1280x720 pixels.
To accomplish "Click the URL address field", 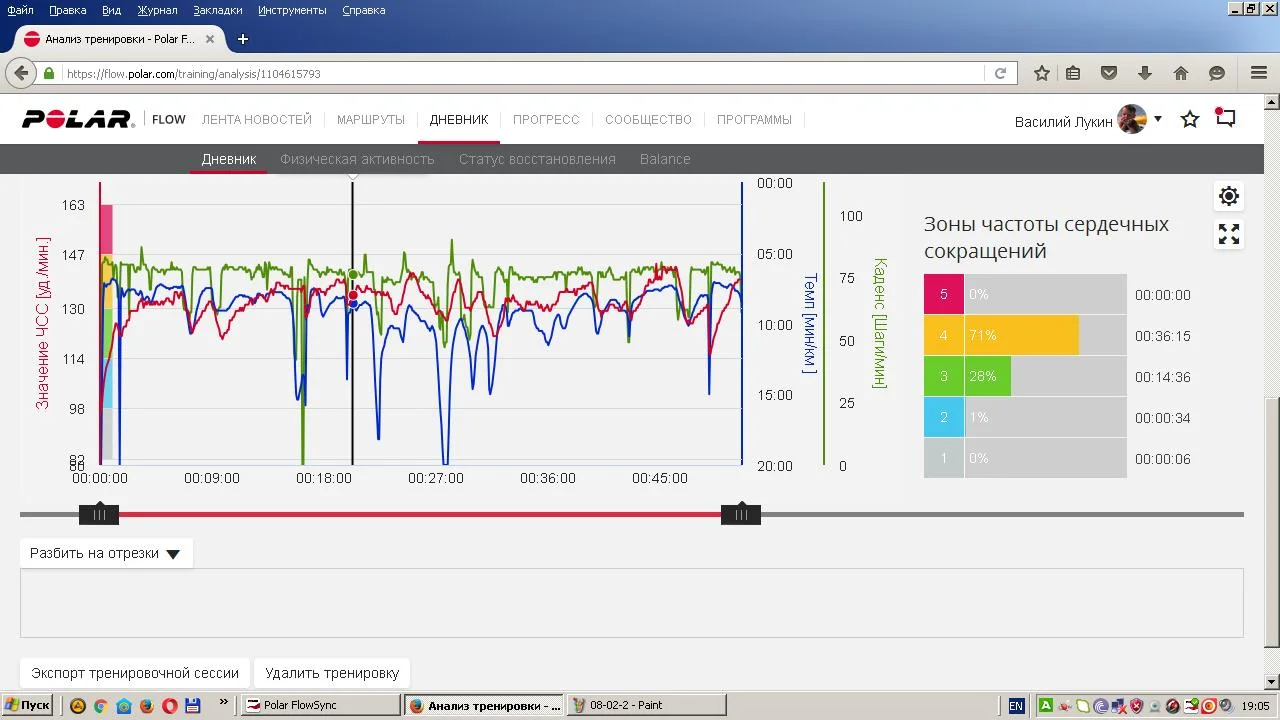I will click(x=520, y=74).
